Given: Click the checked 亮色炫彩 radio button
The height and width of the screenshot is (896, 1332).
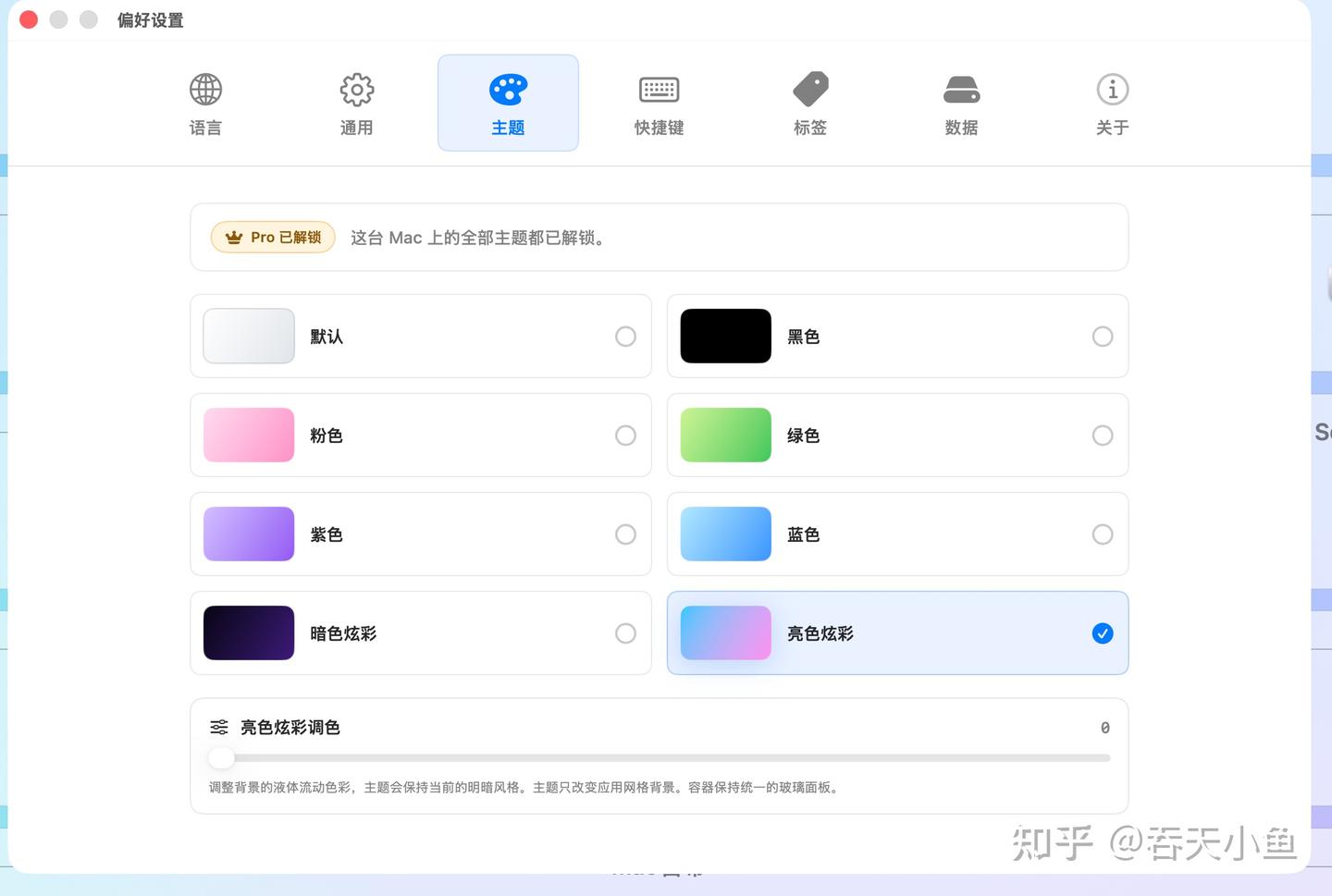Looking at the screenshot, I should [1103, 633].
